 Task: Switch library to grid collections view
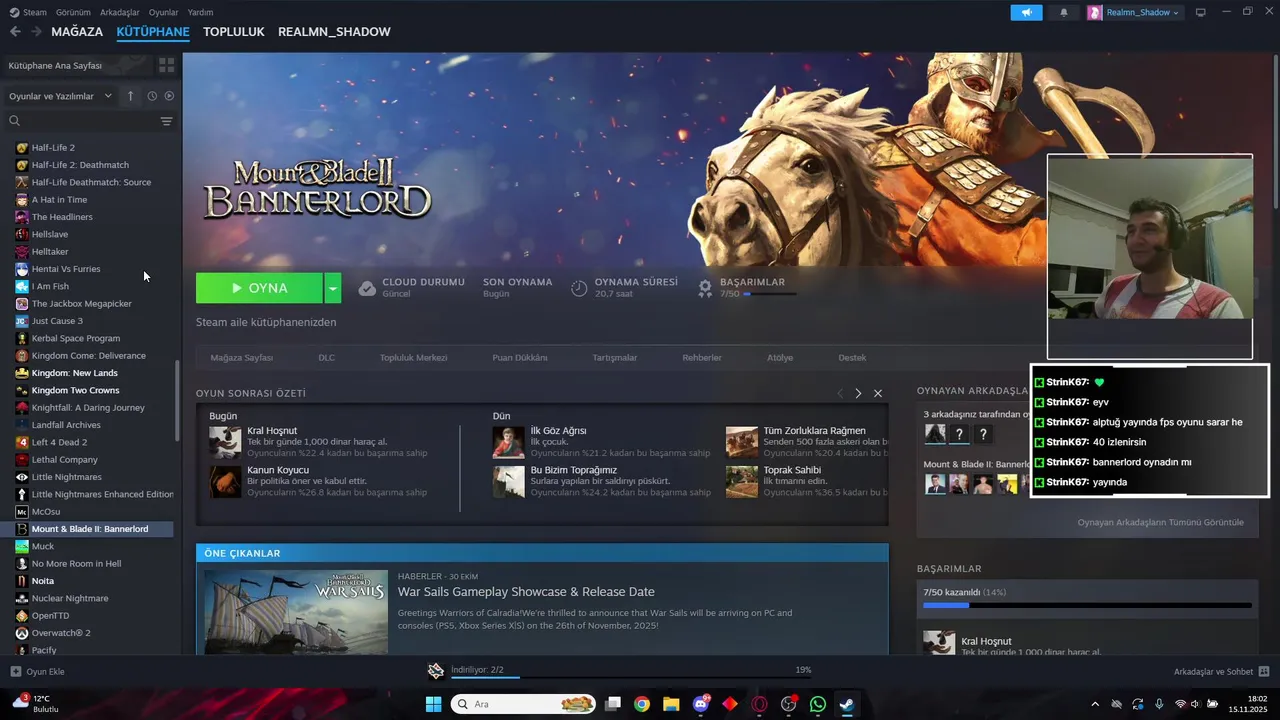point(166,65)
